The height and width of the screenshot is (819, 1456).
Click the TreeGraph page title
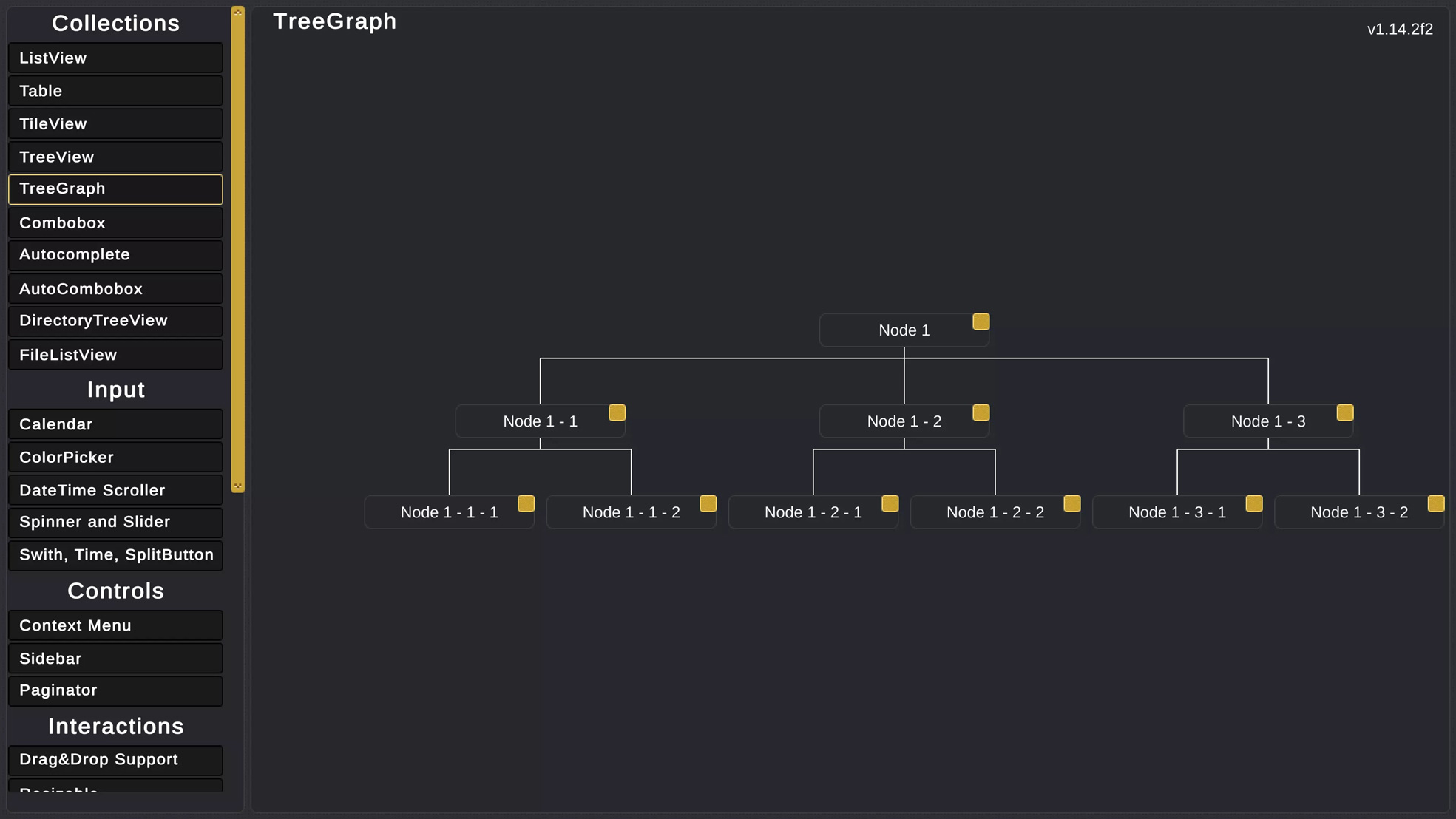(x=335, y=21)
